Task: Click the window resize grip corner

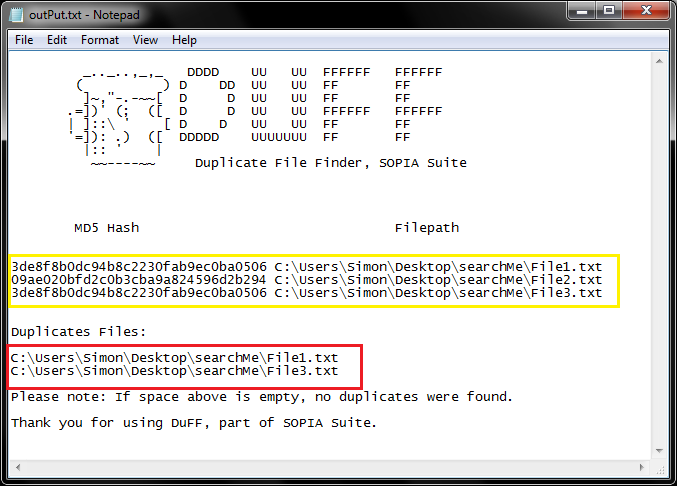Action: point(660,469)
